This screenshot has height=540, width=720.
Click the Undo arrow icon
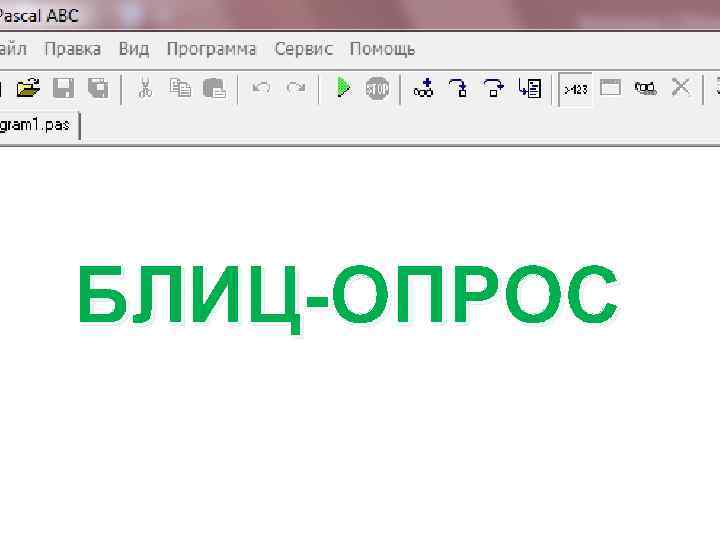[x=261, y=88]
